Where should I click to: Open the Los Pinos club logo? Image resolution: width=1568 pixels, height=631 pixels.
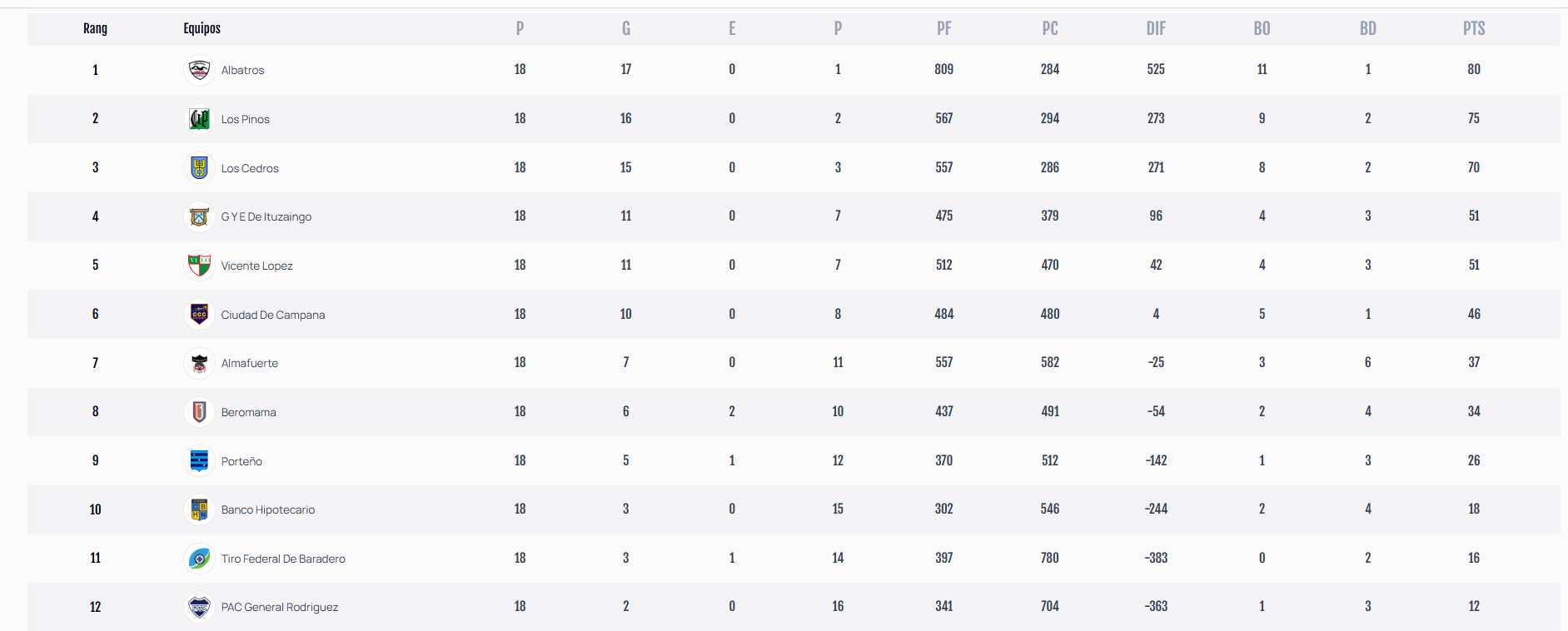[199, 119]
